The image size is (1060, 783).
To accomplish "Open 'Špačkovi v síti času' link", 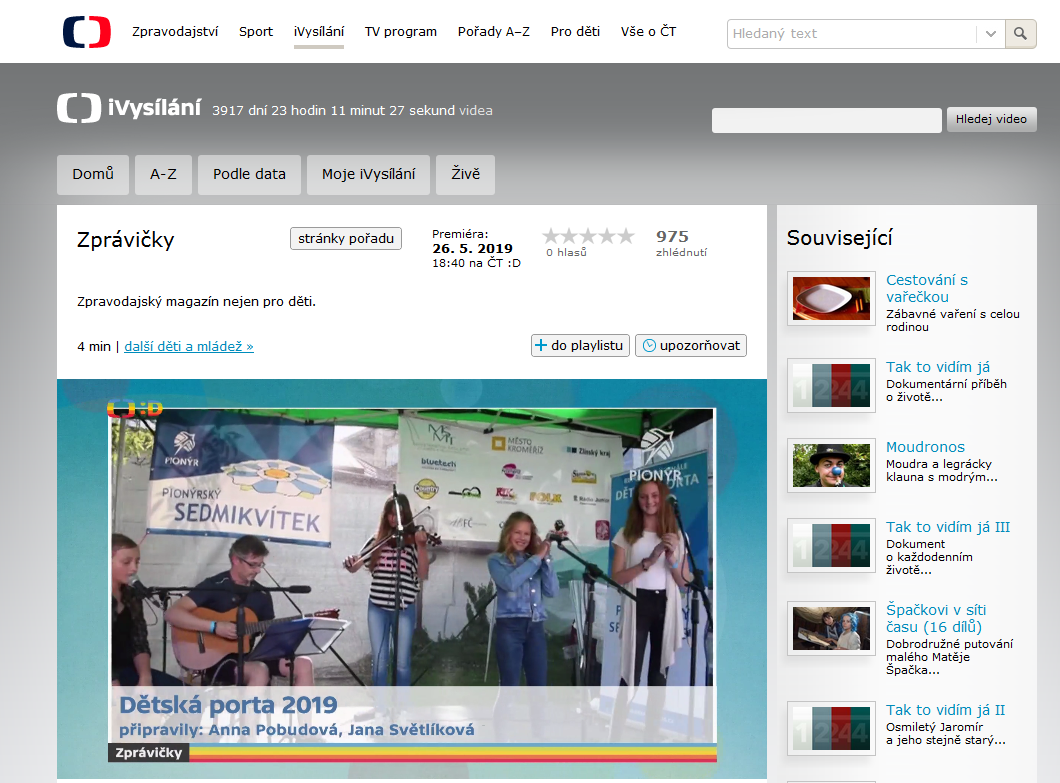I will pyautogui.click(x=936, y=618).
